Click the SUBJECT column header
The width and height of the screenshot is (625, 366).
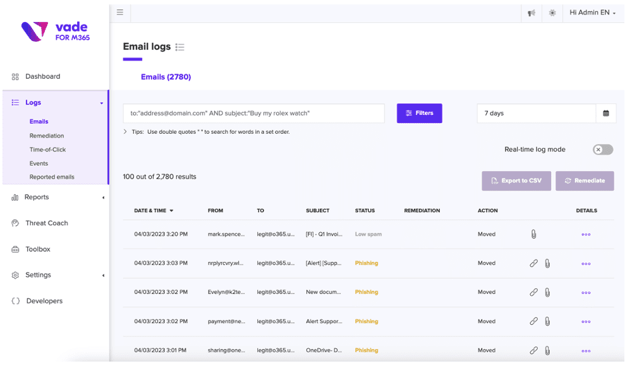point(318,211)
